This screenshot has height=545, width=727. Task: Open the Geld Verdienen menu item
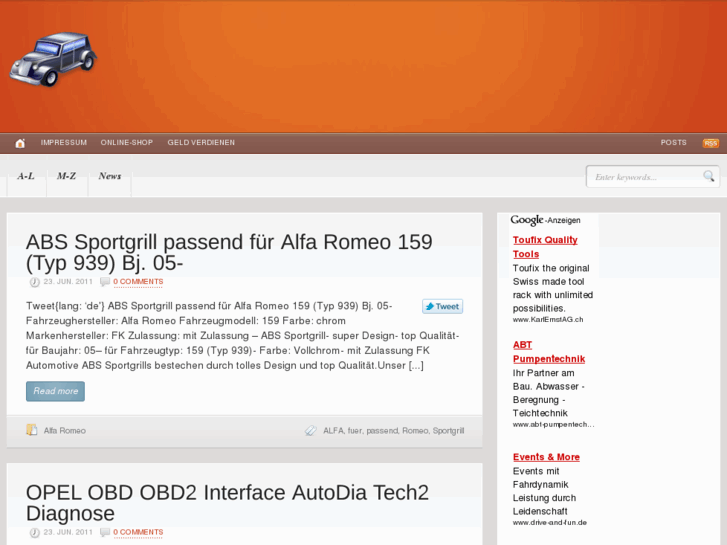click(201, 142)
